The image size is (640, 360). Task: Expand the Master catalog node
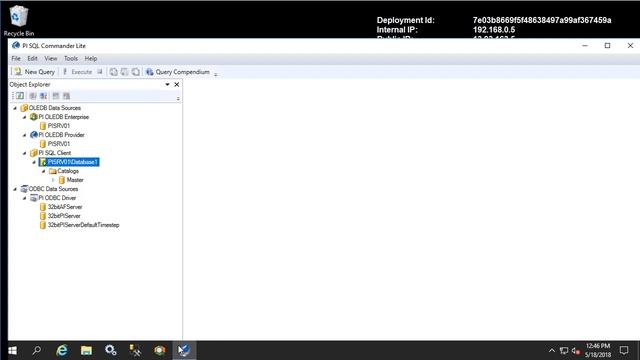pyautogui.click(x=53, y=180)
